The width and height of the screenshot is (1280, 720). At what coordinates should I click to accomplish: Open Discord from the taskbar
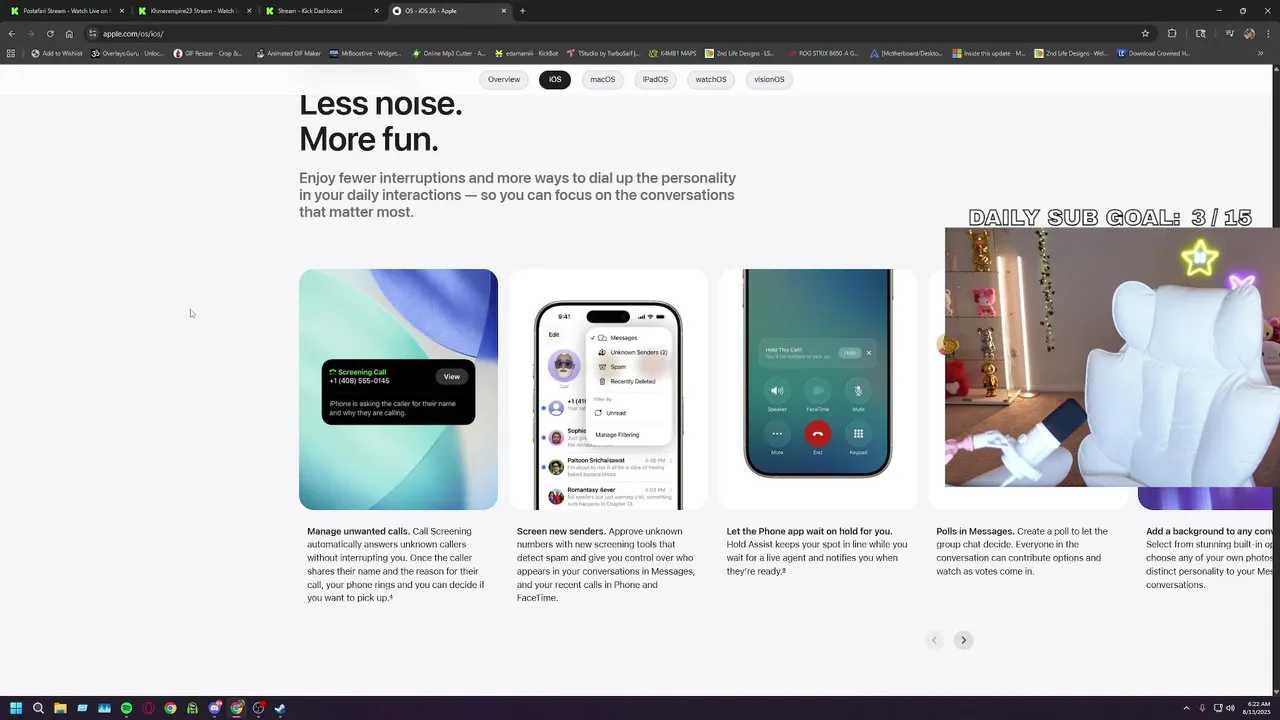click(x=214, y=708)
